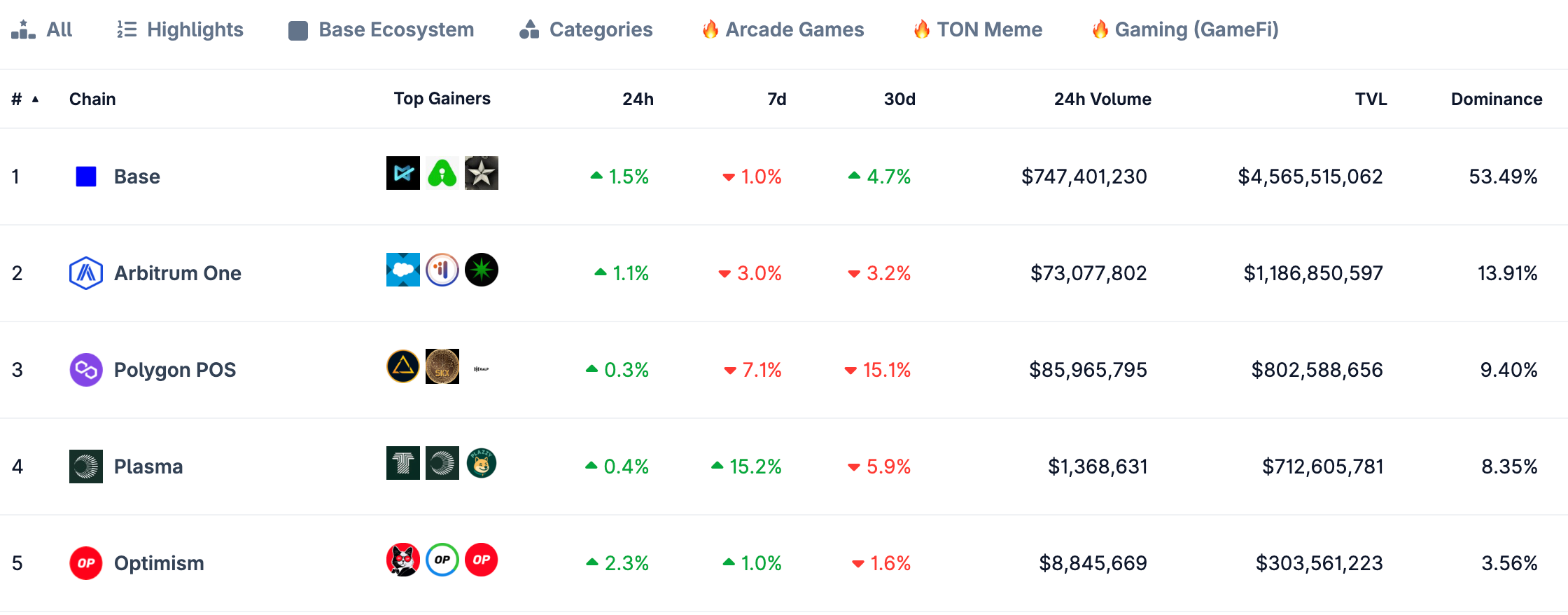Open first top gainer token for Base

tap(403, 173)
